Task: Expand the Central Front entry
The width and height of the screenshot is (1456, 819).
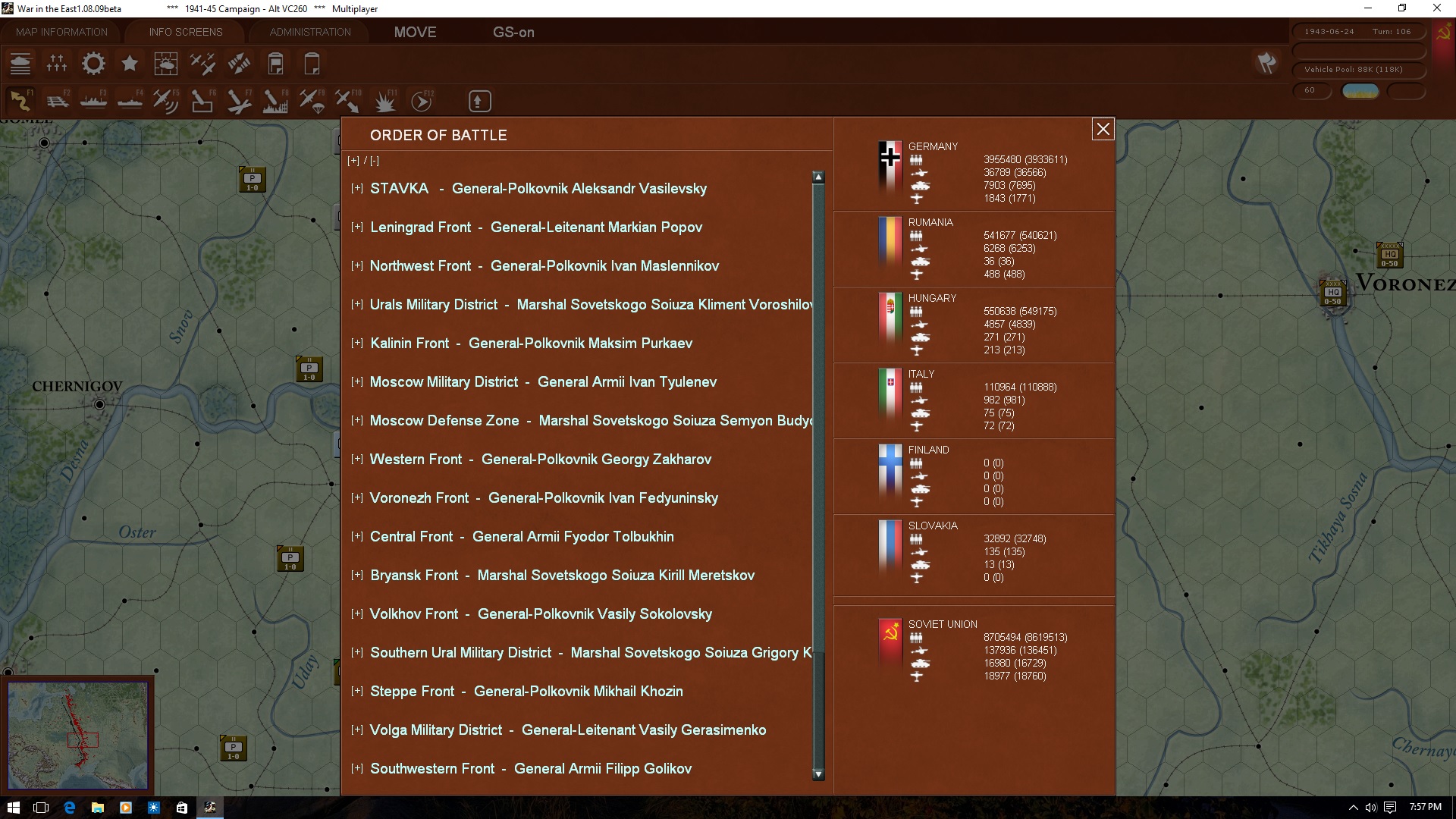Action: tap(356, 536)
